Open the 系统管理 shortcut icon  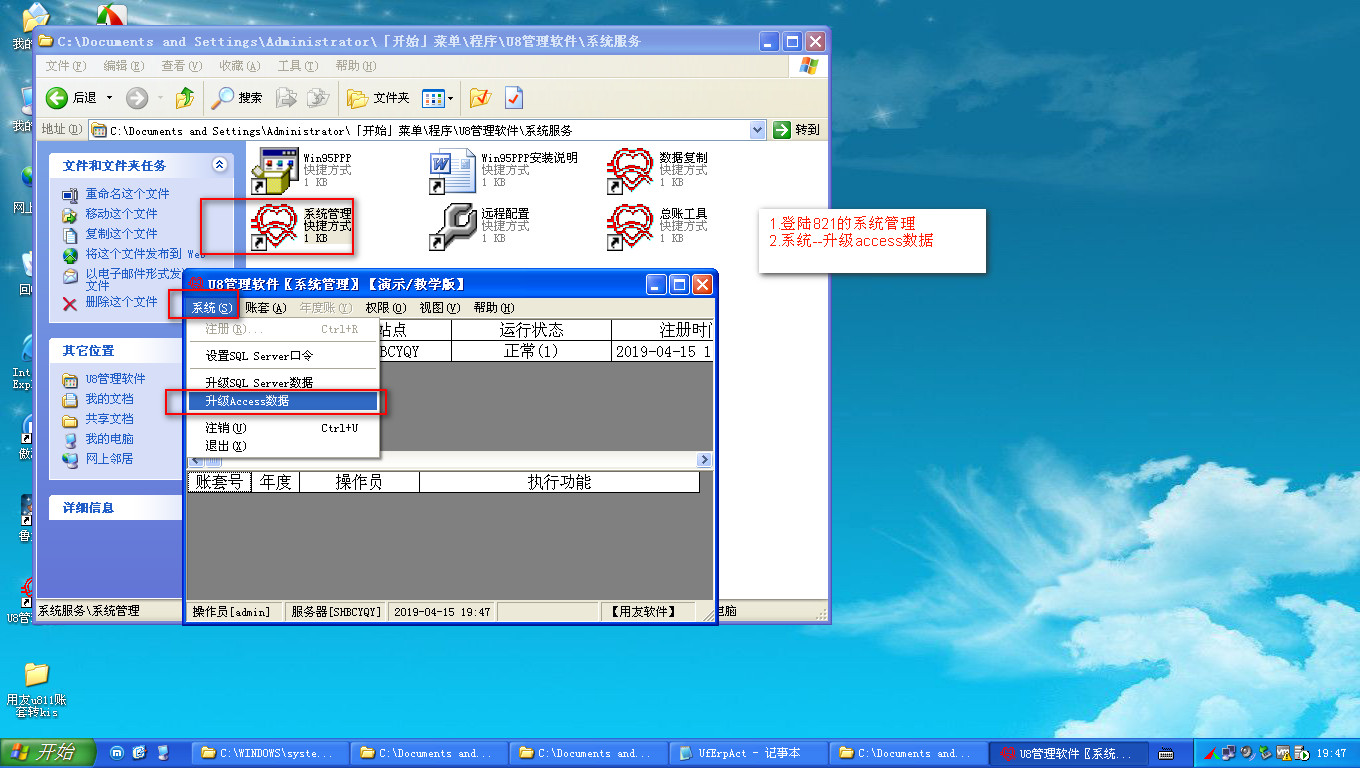[x=275, y=226]
